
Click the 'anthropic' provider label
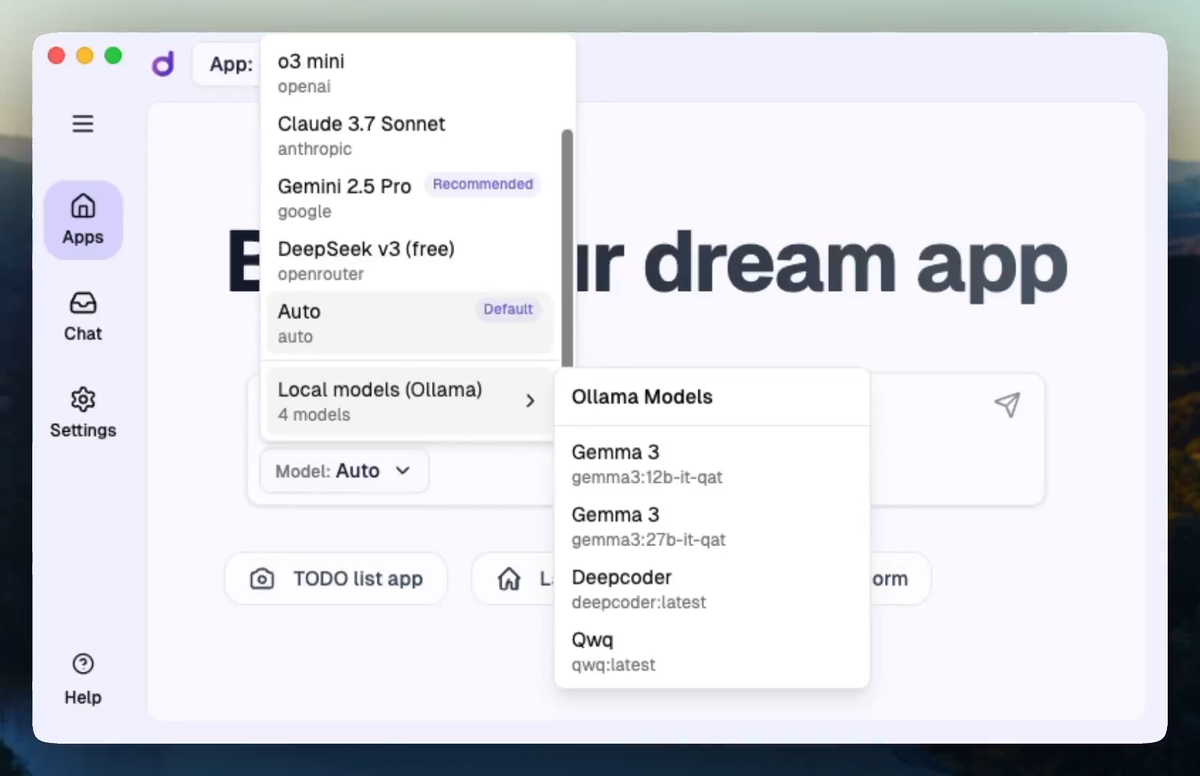coord(315,149)
